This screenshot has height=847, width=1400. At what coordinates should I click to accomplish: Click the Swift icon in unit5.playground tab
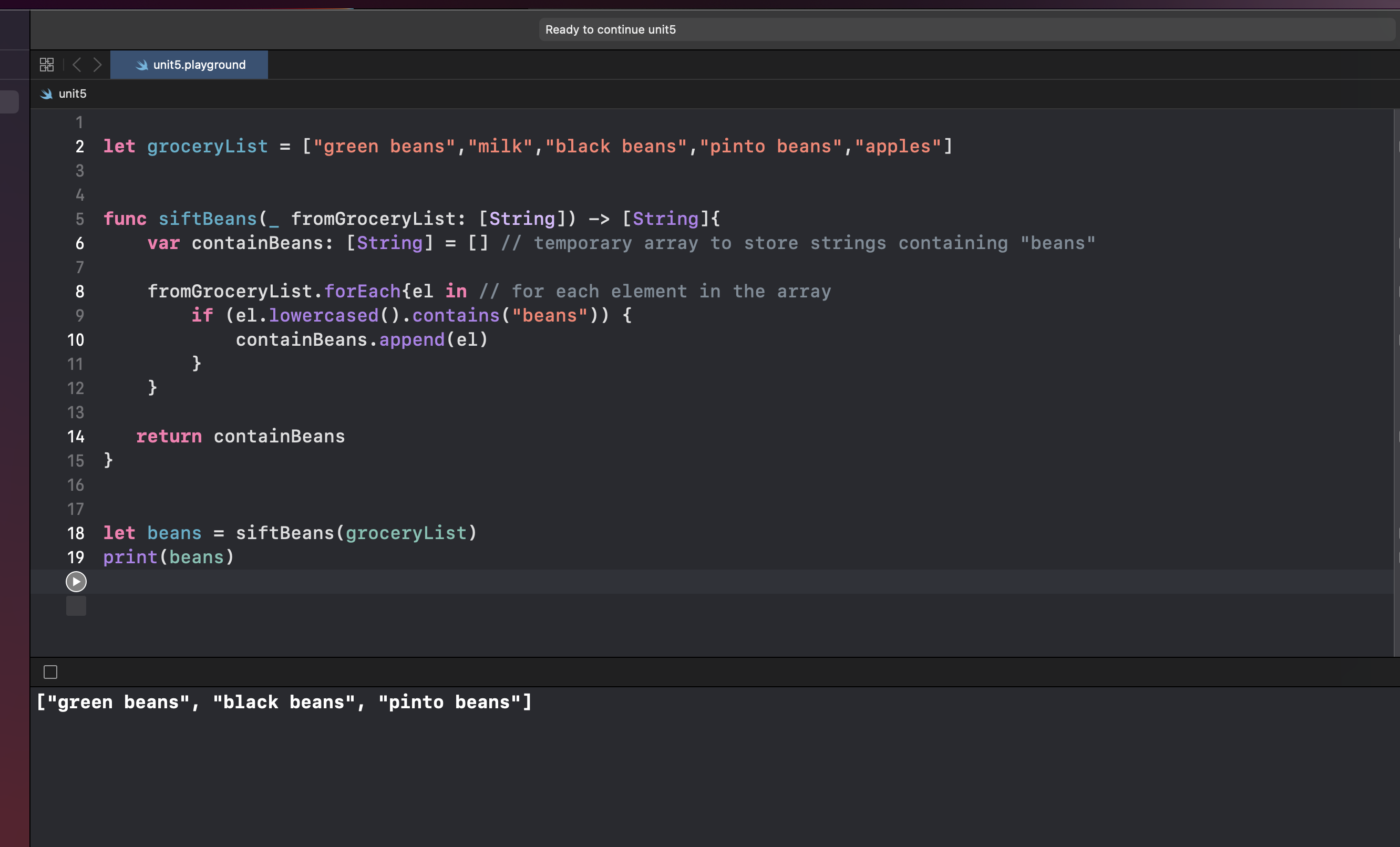(141, 65)
